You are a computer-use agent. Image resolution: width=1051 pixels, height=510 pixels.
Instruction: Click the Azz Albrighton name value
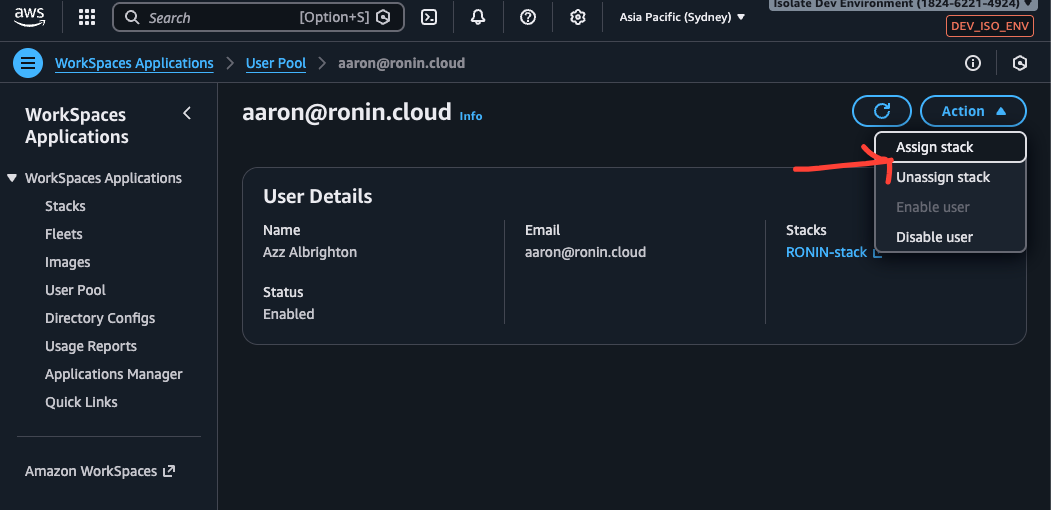pyautogui.click(x=310, y=253)
